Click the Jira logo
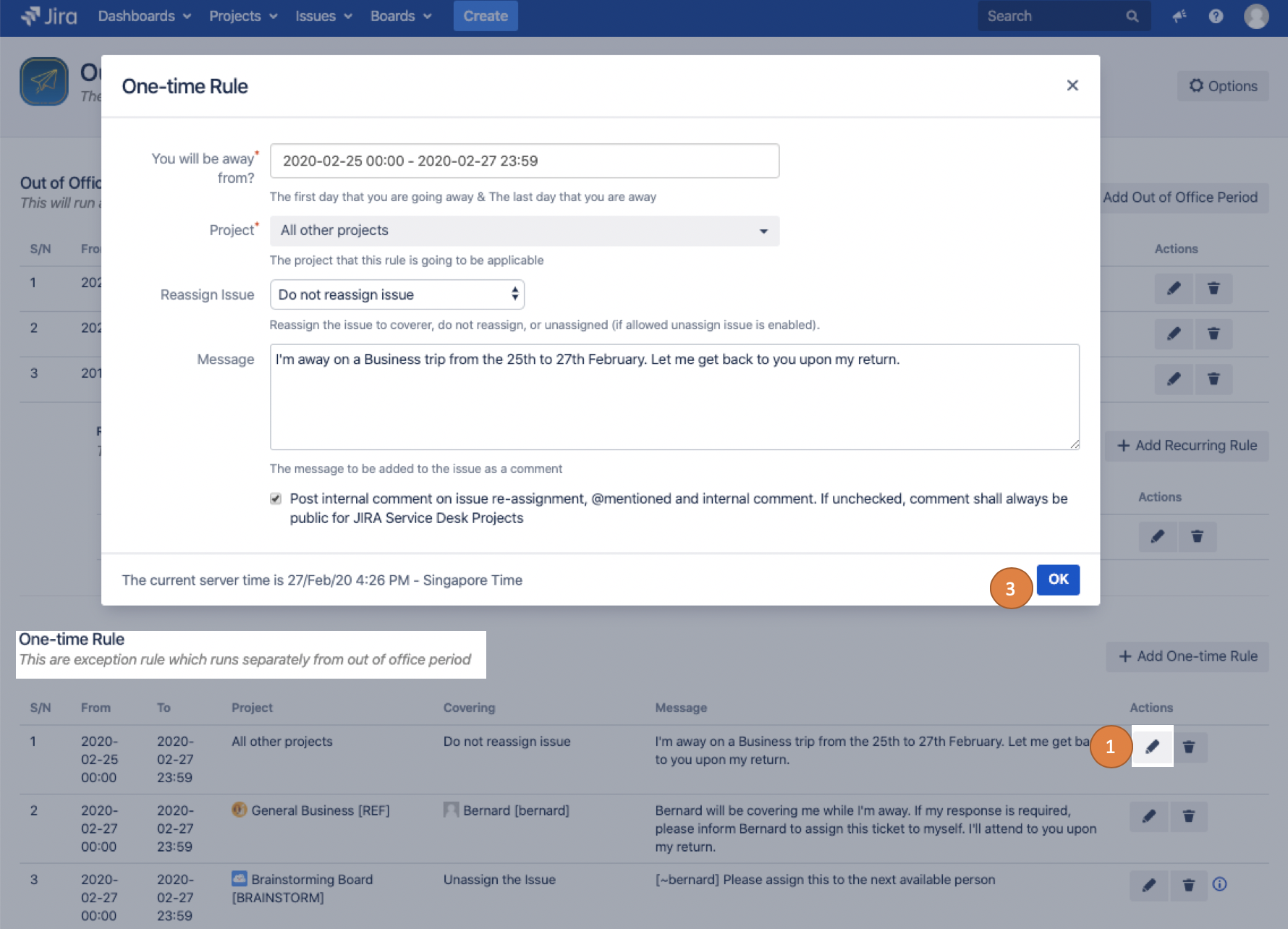 (x=49, y=16)
